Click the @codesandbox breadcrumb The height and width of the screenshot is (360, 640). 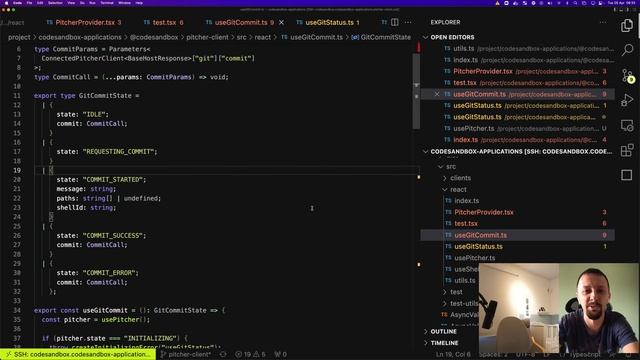pyautogui.click(x=154, y=37)
